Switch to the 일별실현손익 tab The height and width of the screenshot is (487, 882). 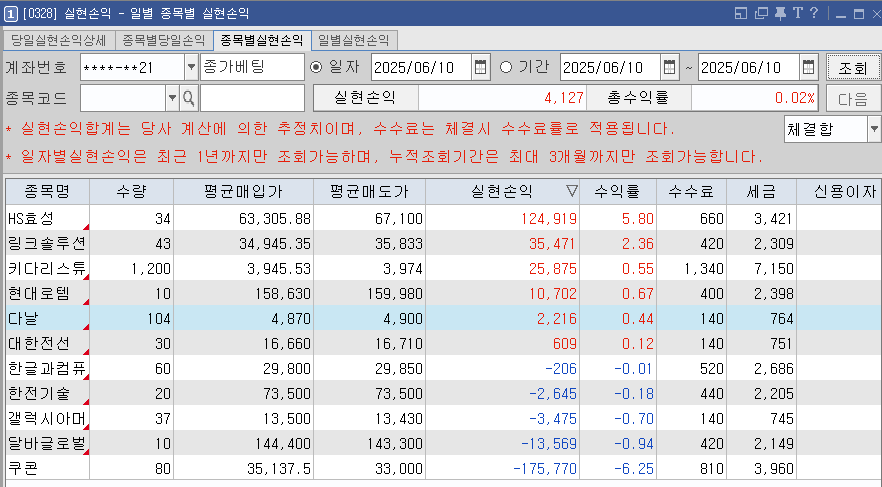tap(353, 40)
